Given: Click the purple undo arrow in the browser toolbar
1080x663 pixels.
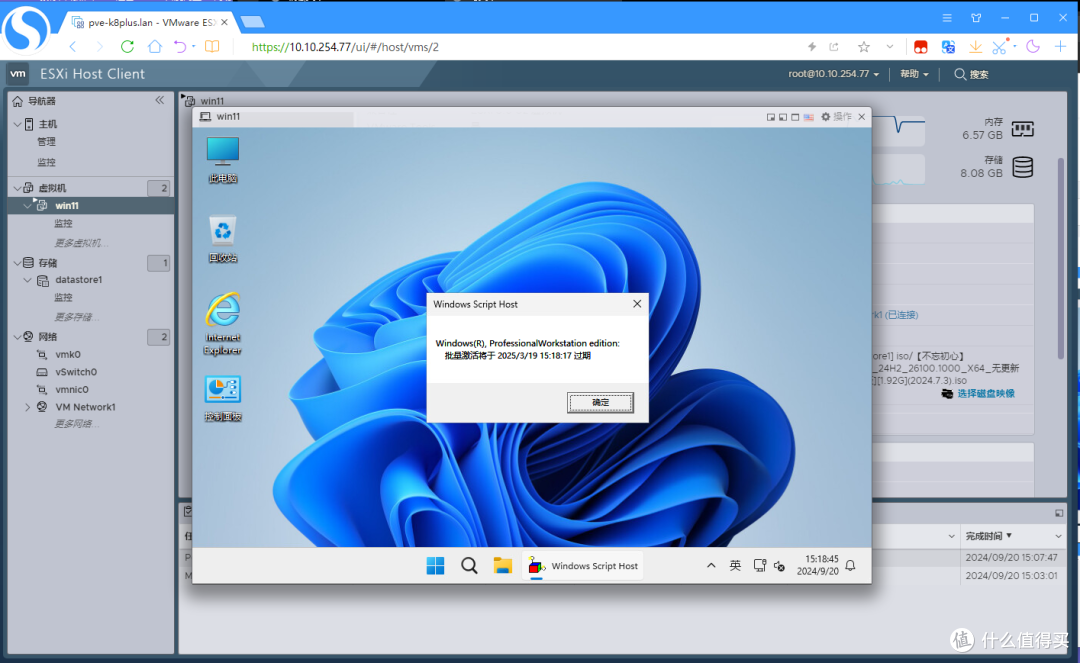Looking at the screenshot, I should point(180,47).
